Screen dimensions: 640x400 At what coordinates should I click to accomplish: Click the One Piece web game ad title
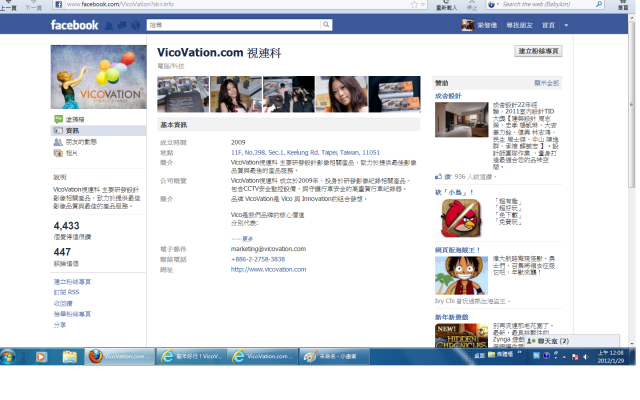coord(458,250)
